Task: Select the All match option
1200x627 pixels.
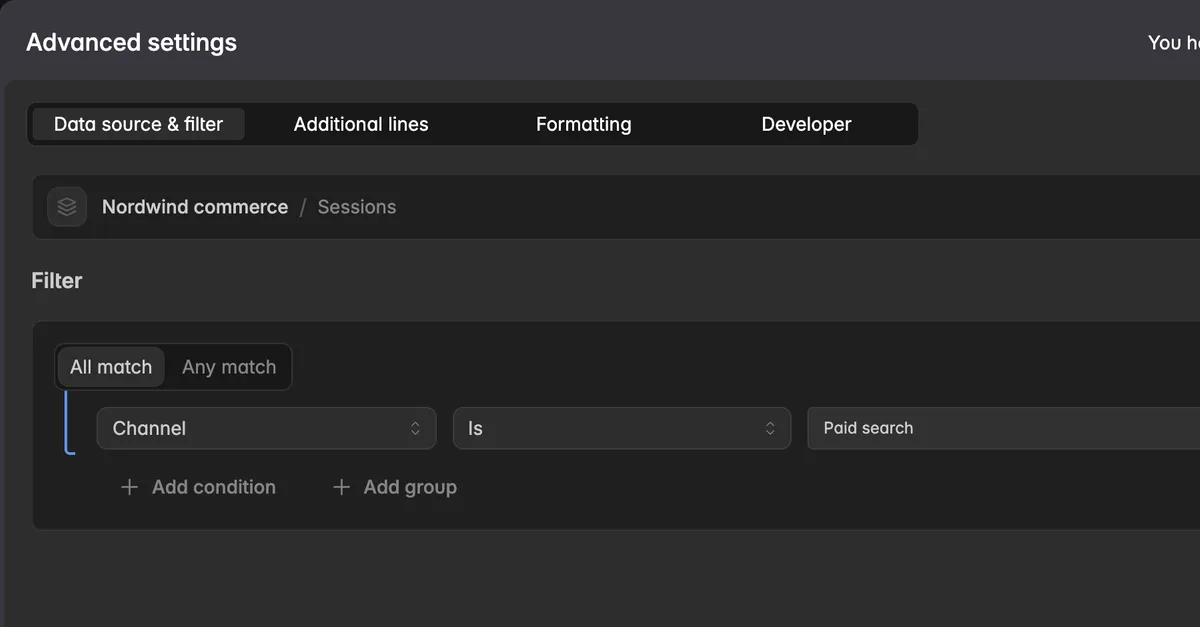Action: click(x=111, y=367)
